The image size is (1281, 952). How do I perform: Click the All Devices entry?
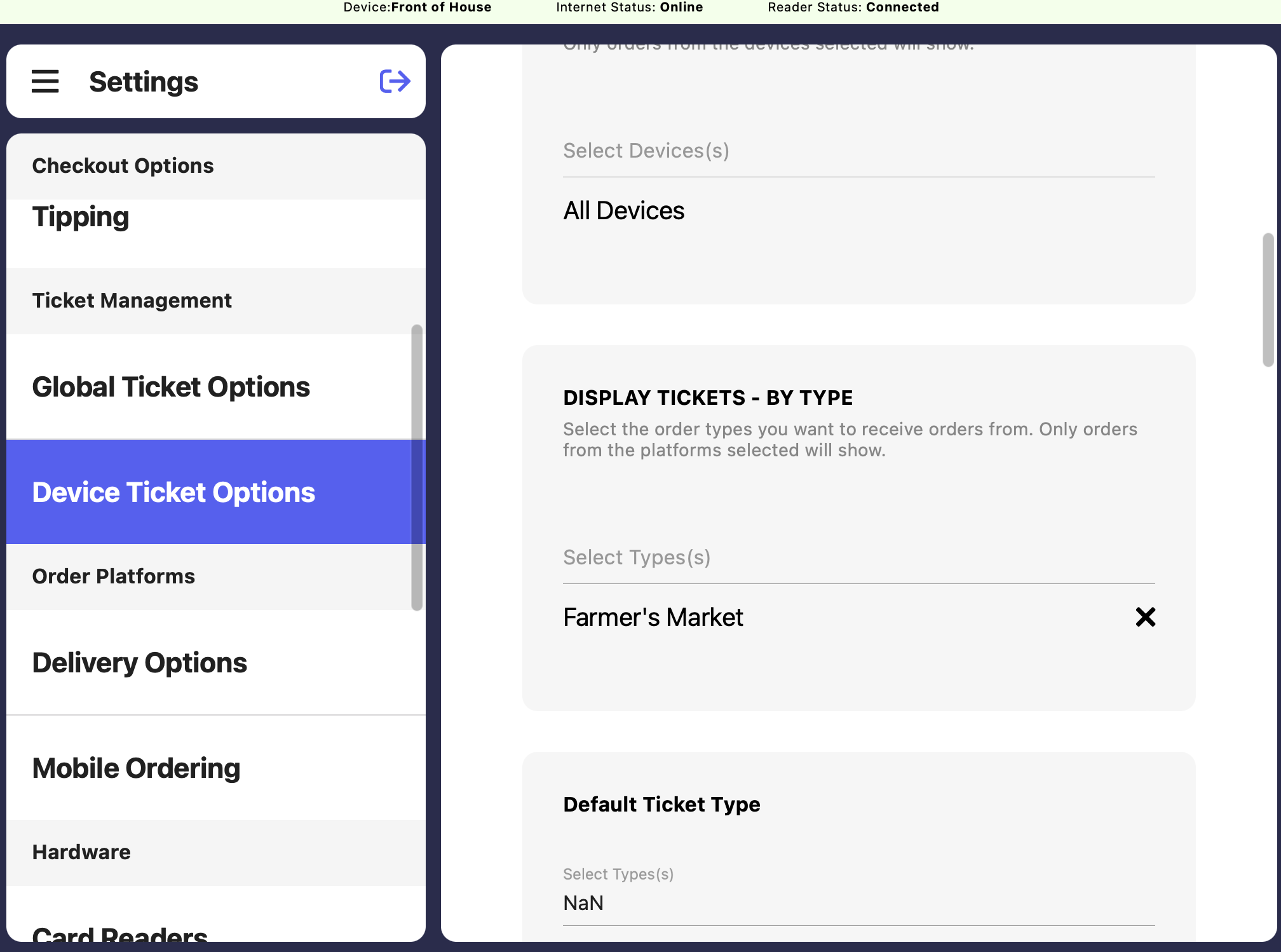coord(624,211)
